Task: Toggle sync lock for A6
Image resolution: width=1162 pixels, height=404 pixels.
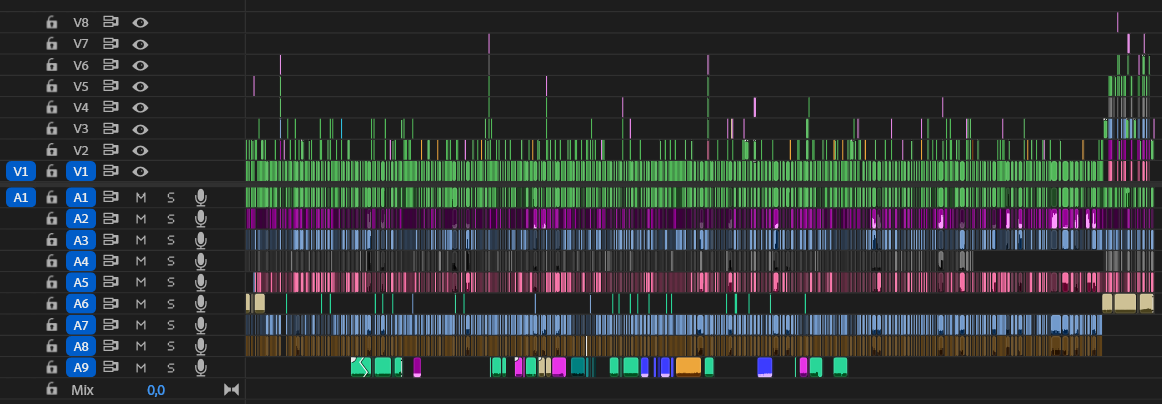Action: (x=110, y=304)
